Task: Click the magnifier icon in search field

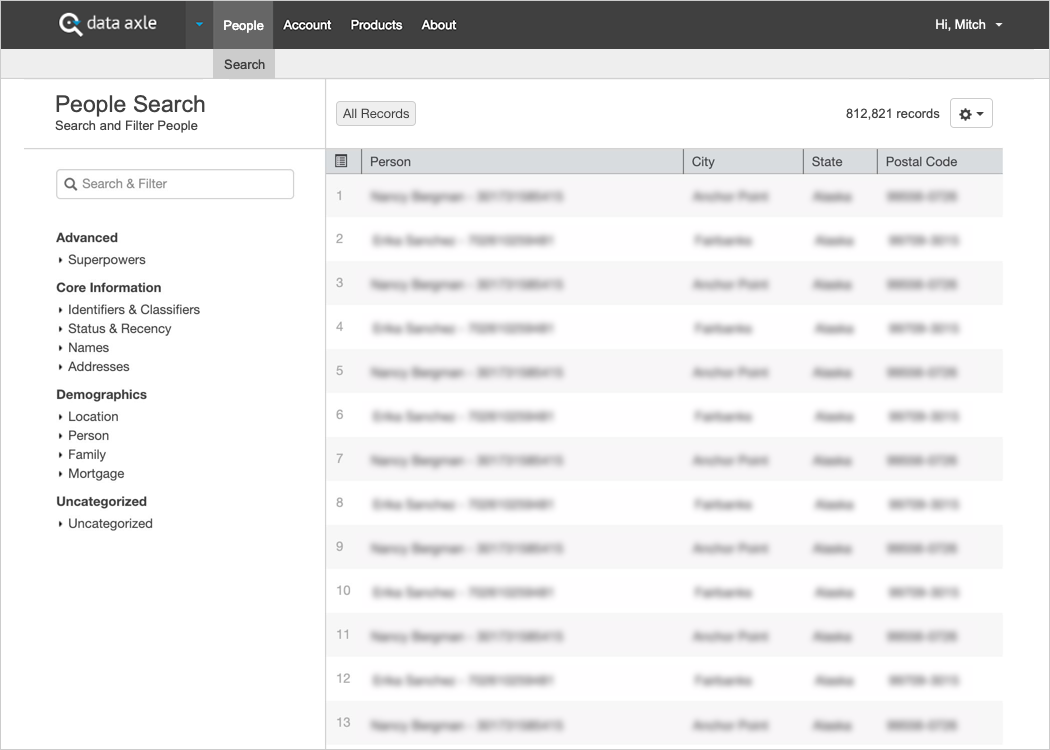Action: tap(71, 184)
